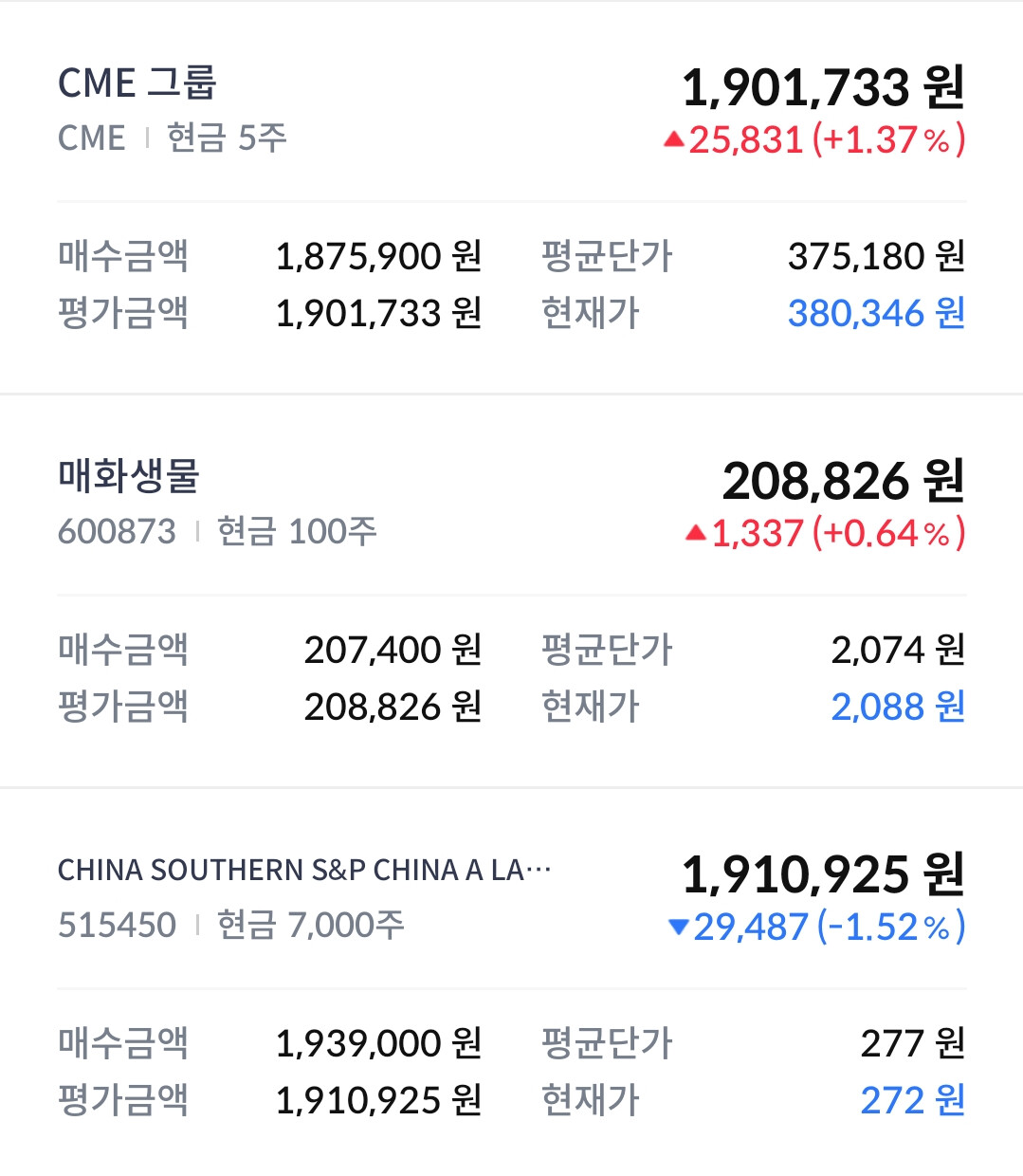Image resolution: width=1023 pixels, height=1176 pixels.
Task: Select the CME total value 1,901,733 원
Action: point(823,87)
